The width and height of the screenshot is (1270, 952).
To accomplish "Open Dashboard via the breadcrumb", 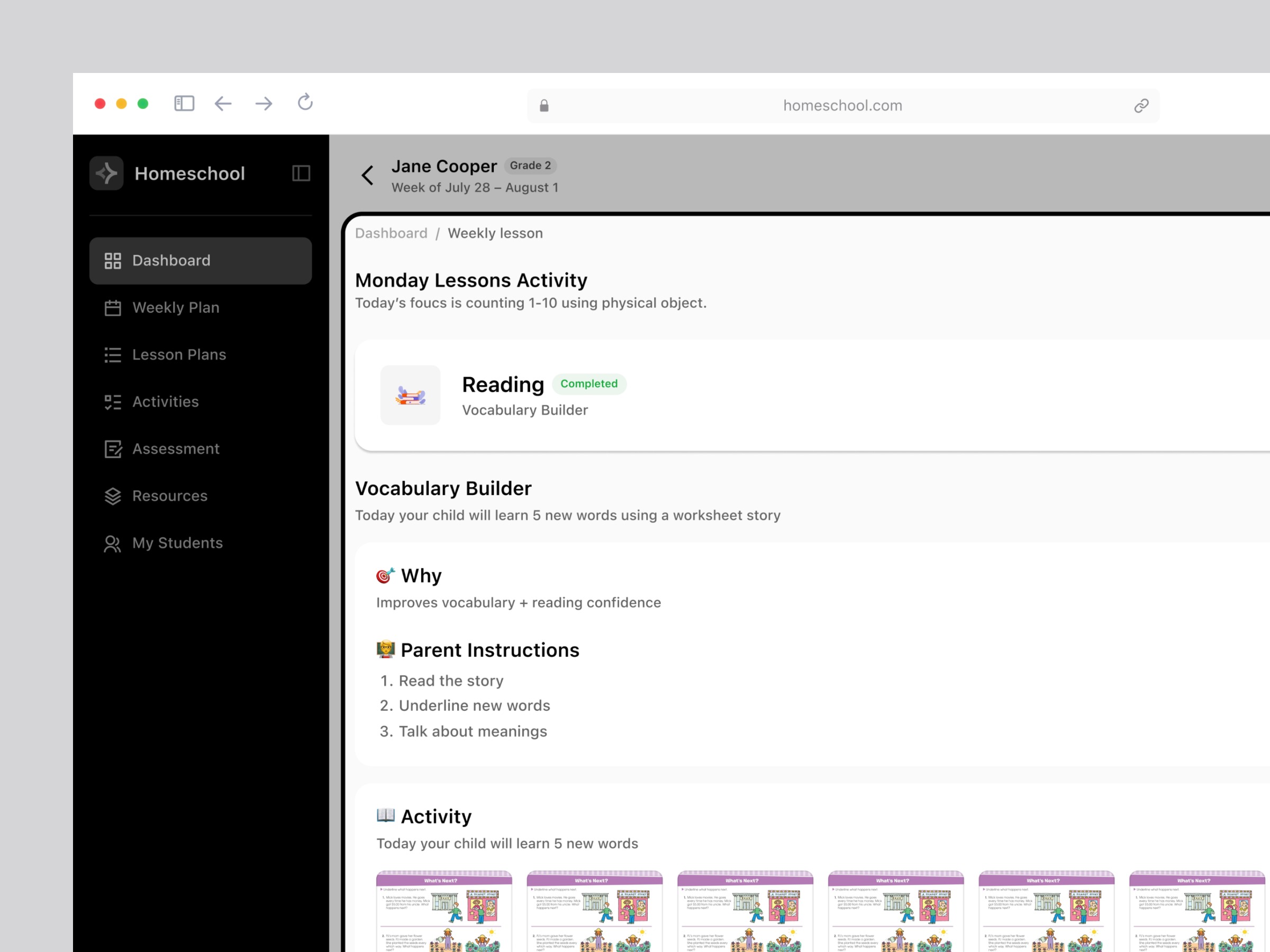I will tap(391, 233).
